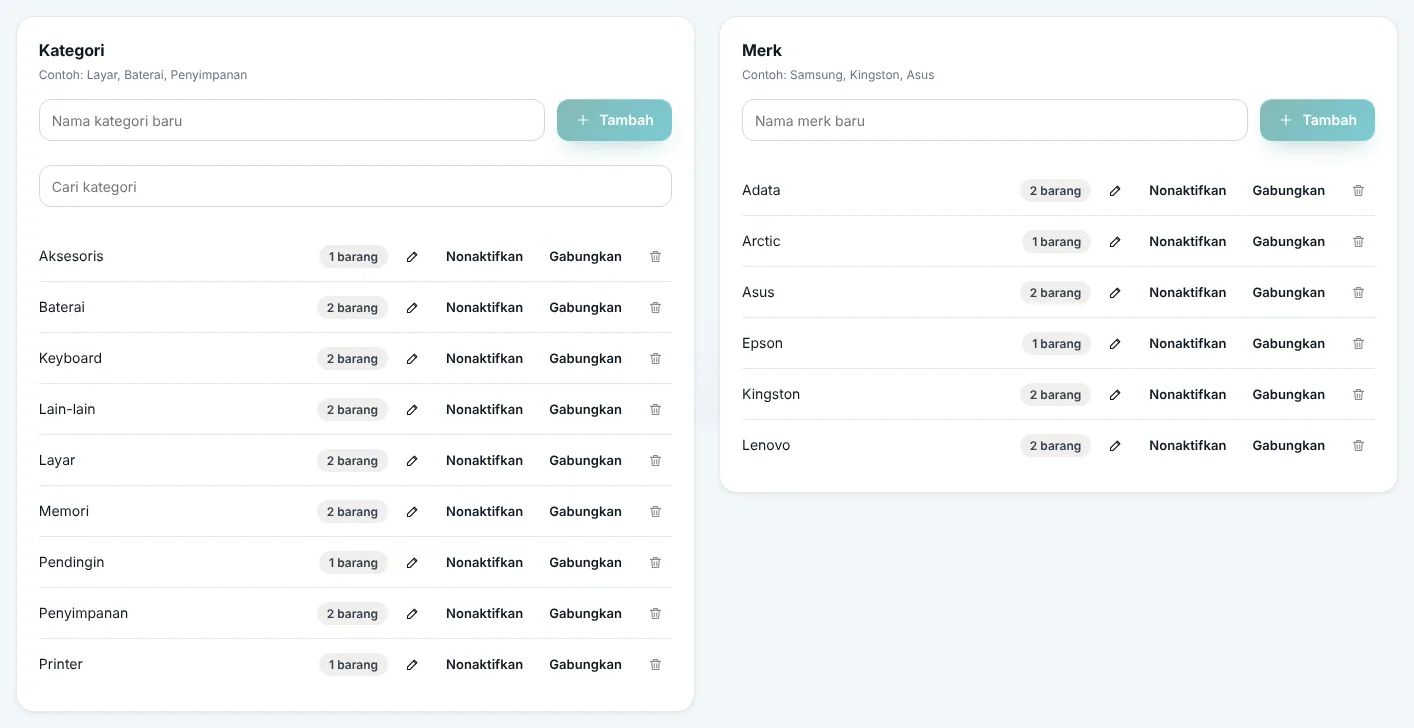Focus the Cari kategori search field
Screen dimensions: 1414x728
[355, 186]
